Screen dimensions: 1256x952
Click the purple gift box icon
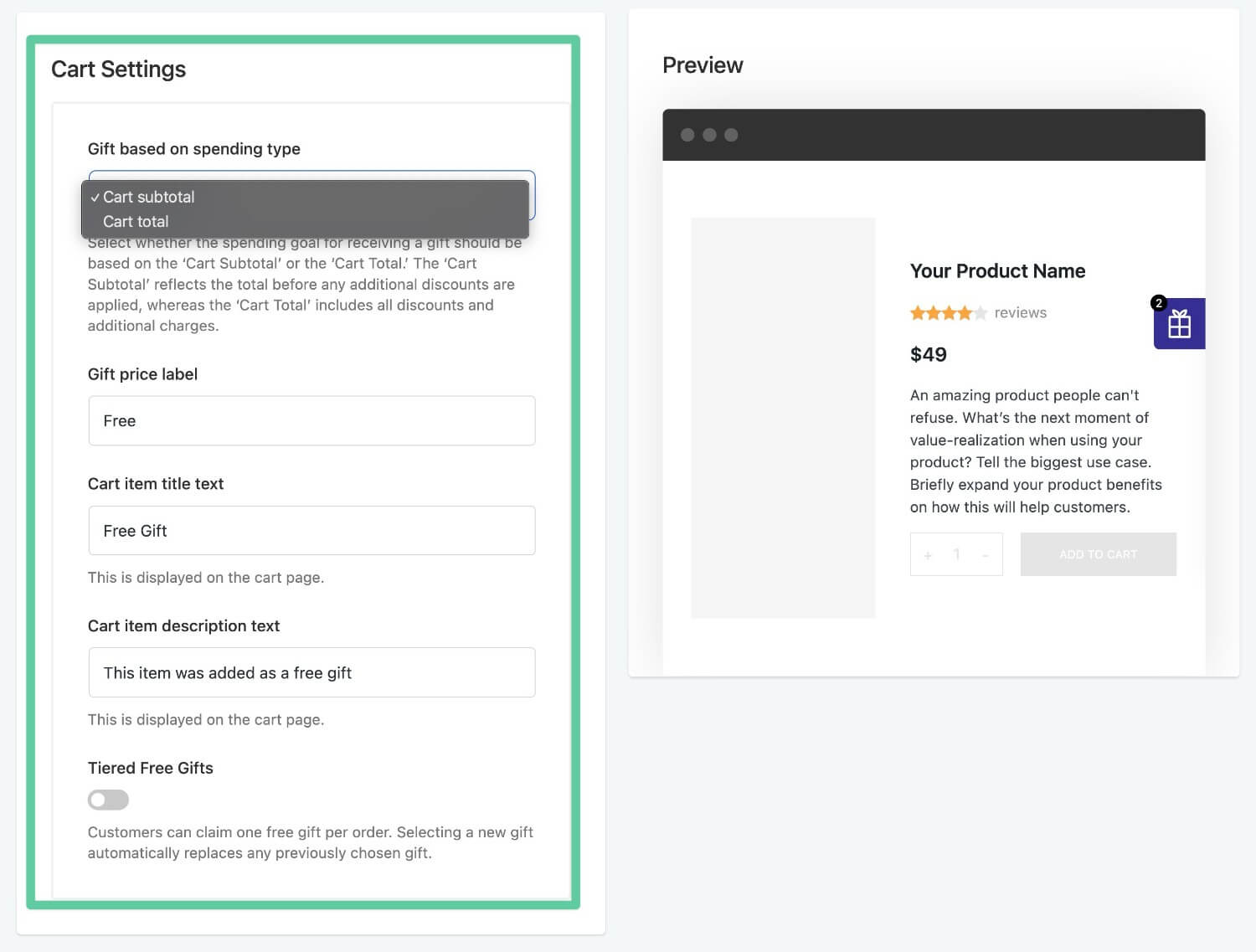[1179, 324]
